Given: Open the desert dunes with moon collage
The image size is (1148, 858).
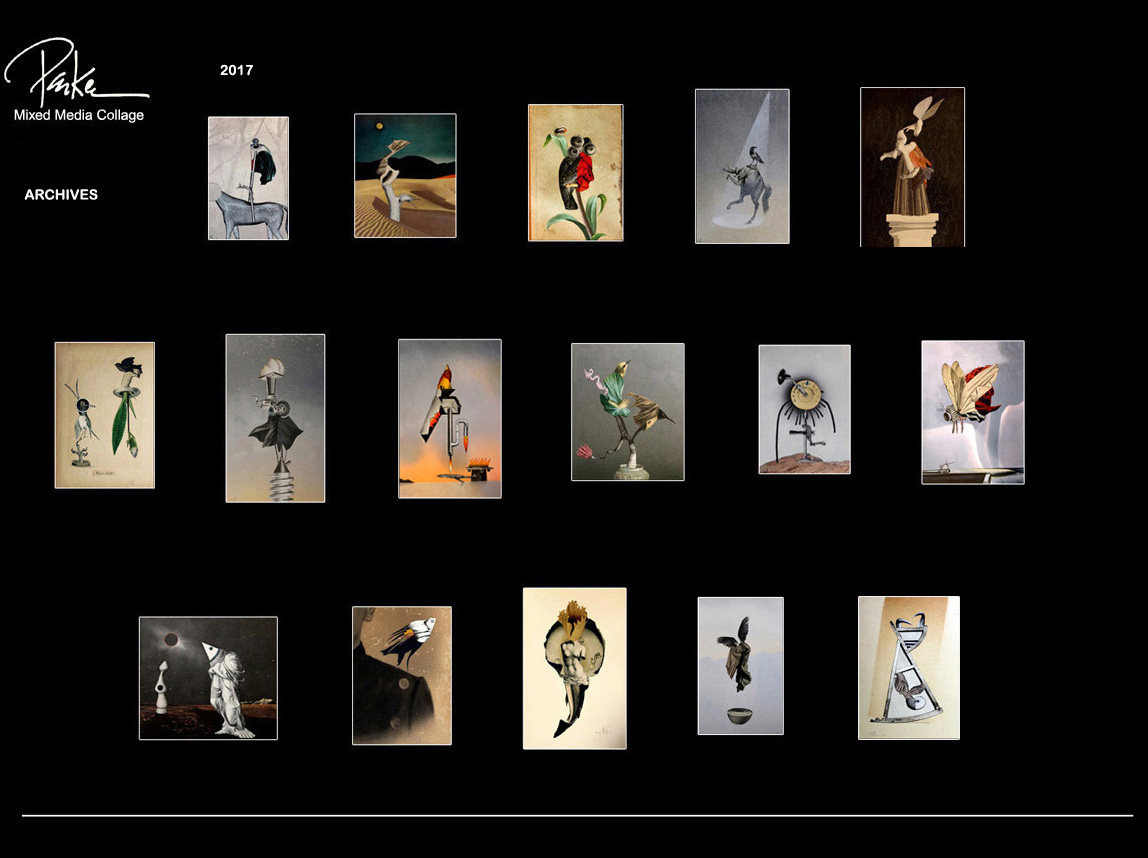Looking at the screenshot, I should pyautogui.click(x=405, y=176).
